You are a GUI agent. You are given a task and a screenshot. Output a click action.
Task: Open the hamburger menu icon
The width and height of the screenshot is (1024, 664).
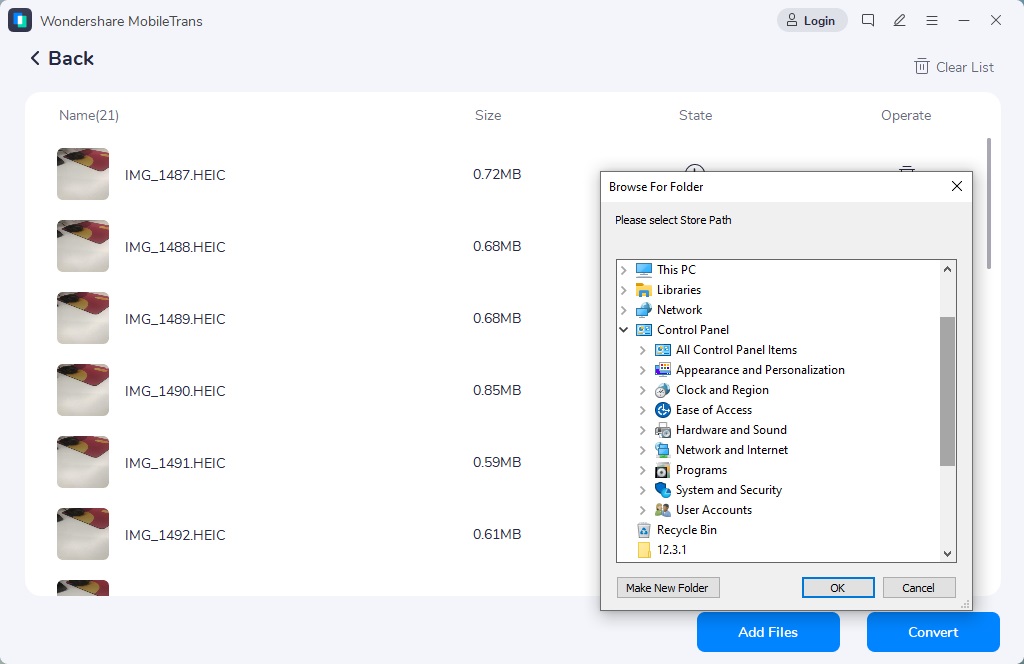click(x=932, y=20)
